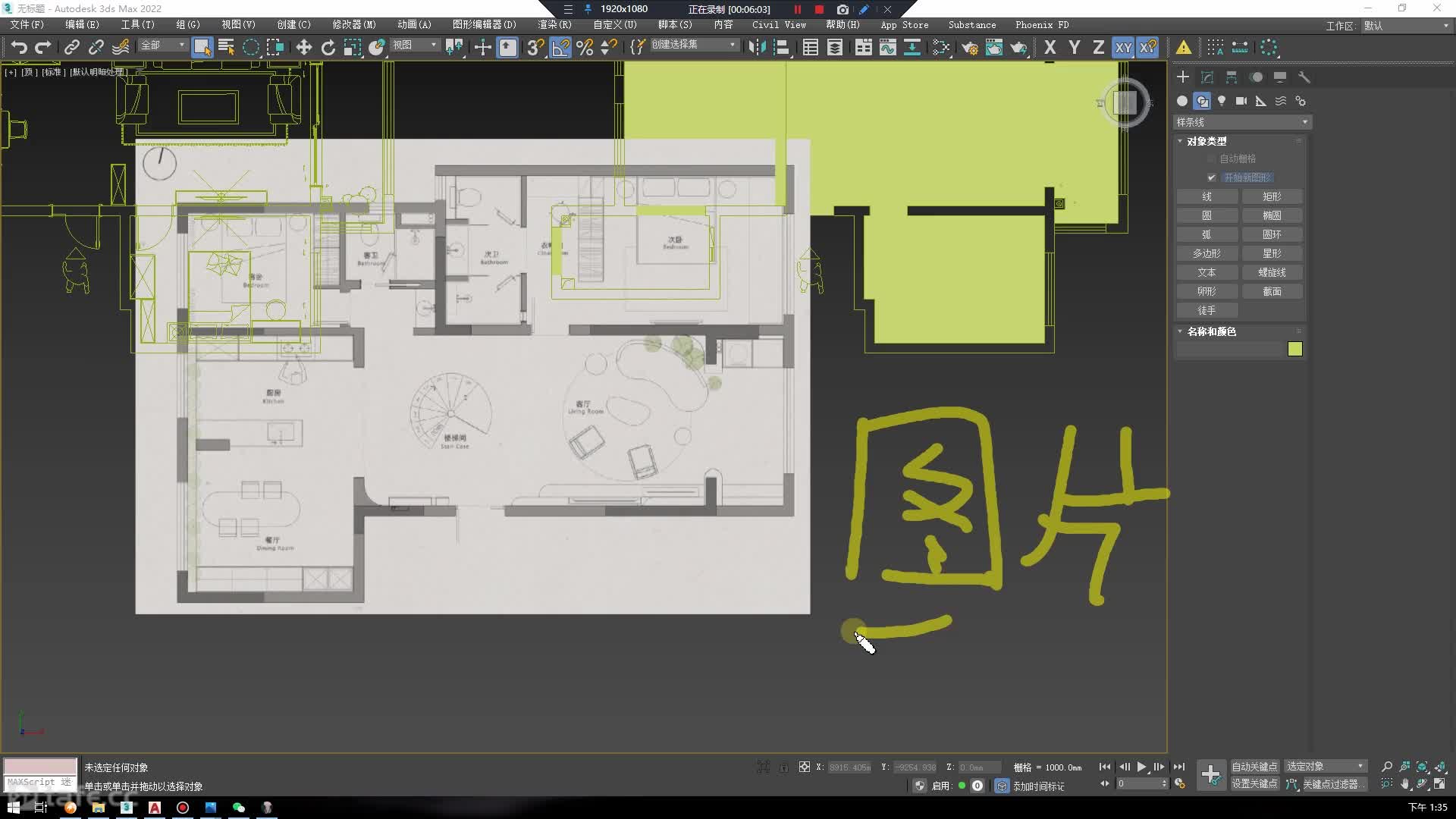The width and height of the screenshot is (1456, 819).
Task: Open the Modify panel tab
Action: [x=1207, y=77]
